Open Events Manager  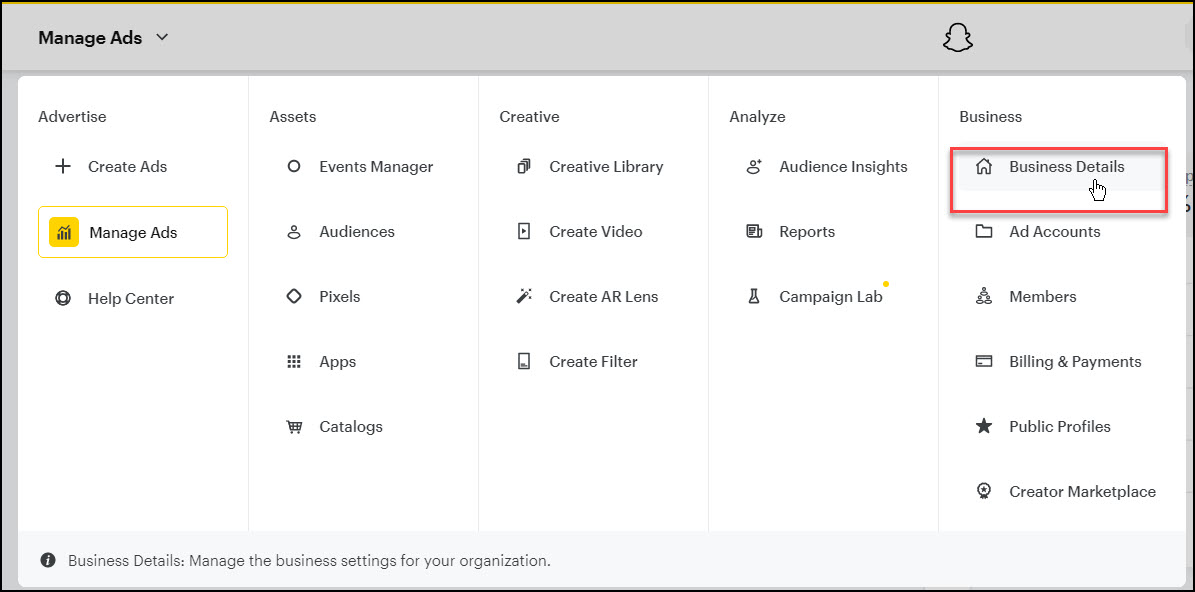click(x=376, y=166)
